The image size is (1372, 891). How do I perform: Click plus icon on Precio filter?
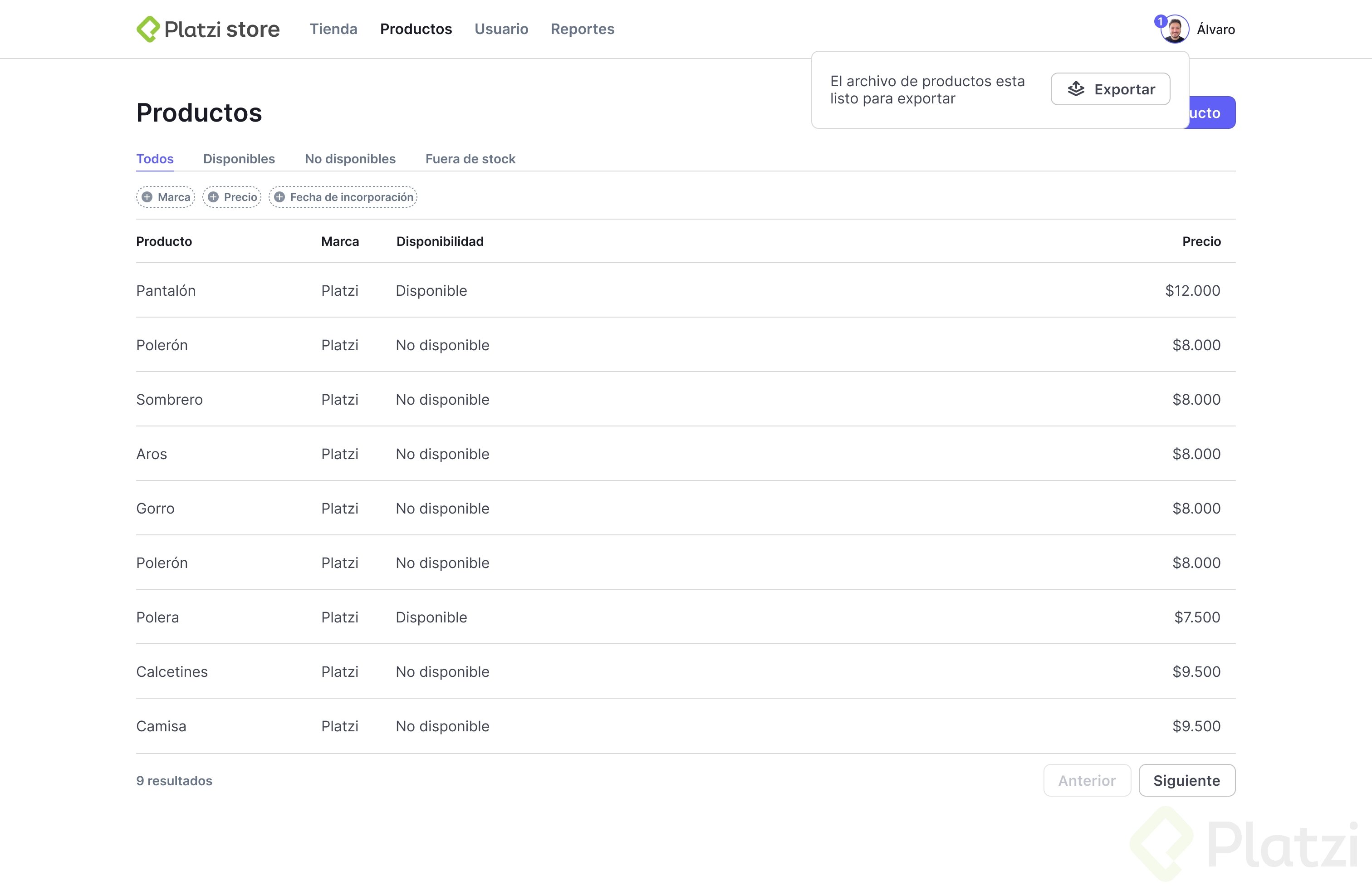[213, 197]
